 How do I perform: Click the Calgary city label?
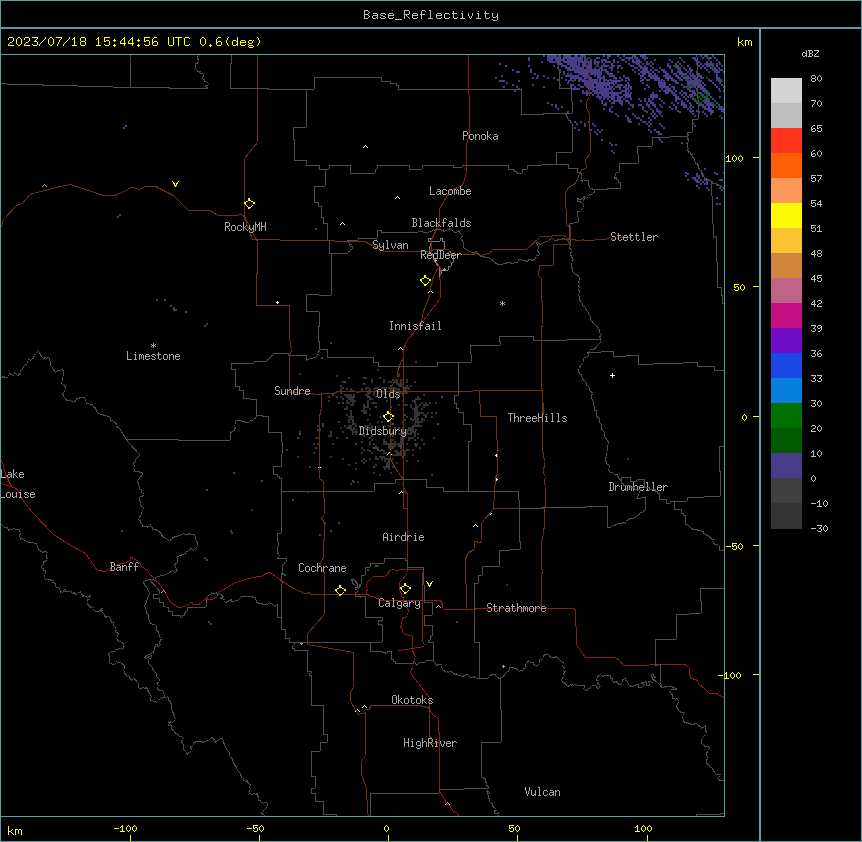point(399,603)
